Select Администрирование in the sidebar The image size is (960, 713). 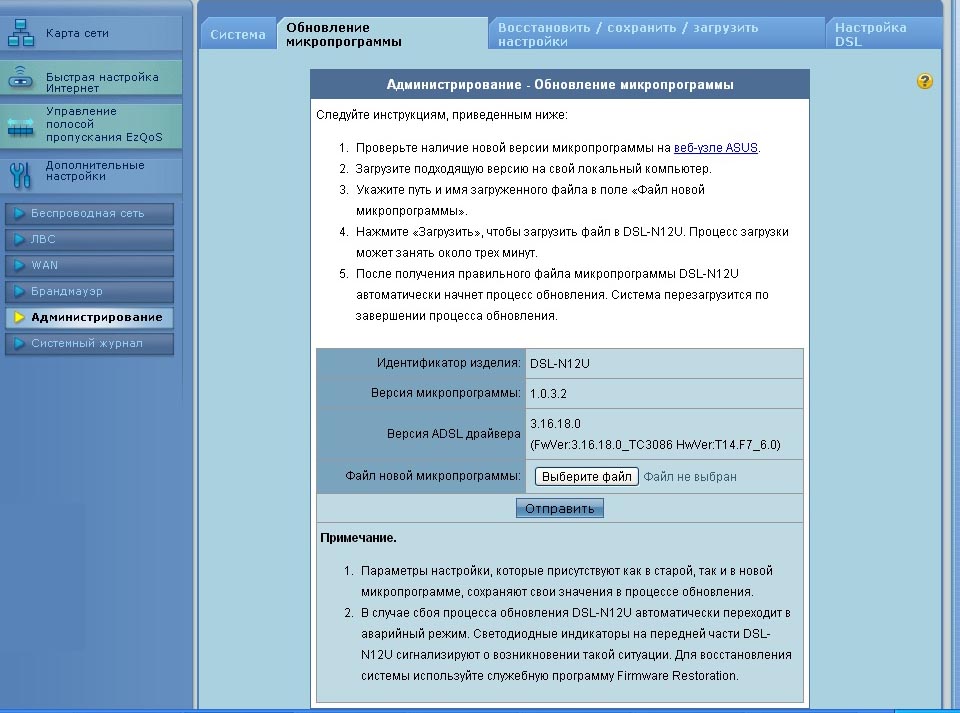[89, 318]
